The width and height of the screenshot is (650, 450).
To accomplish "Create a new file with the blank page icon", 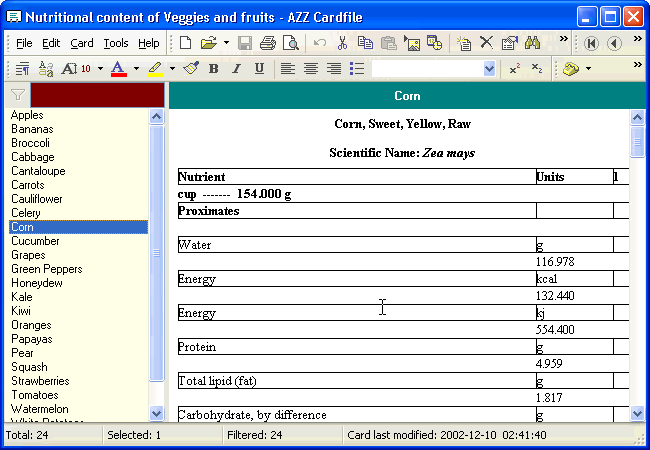I will (185, 43).
